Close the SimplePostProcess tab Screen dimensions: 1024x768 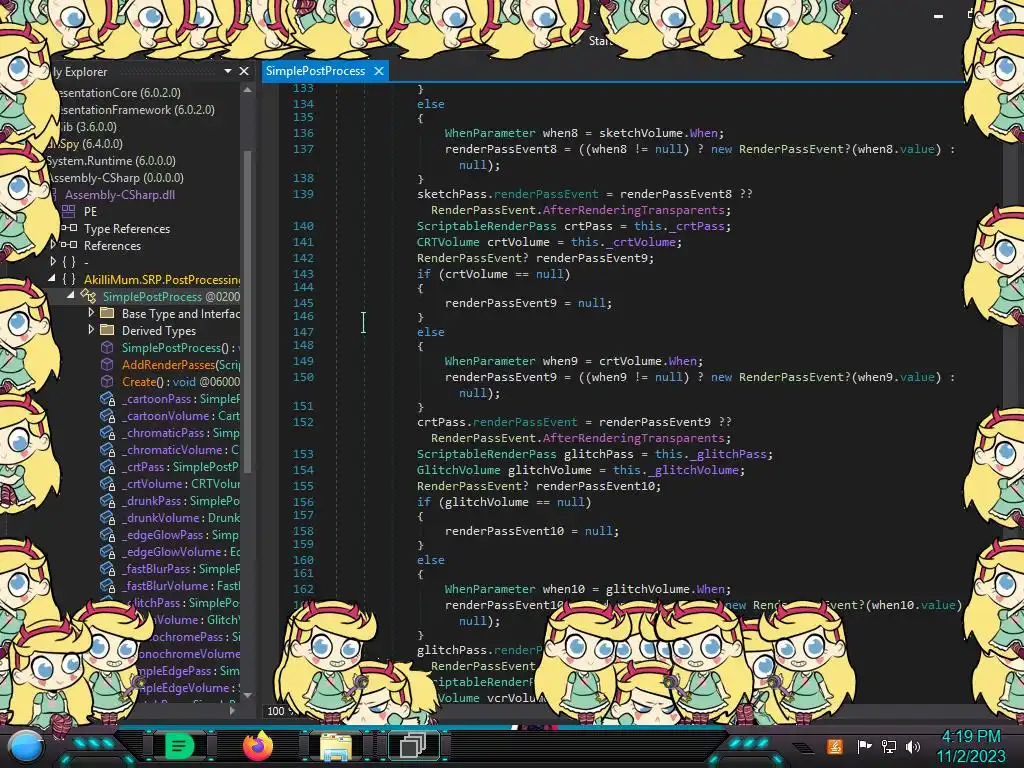click(x=379, y=71)
